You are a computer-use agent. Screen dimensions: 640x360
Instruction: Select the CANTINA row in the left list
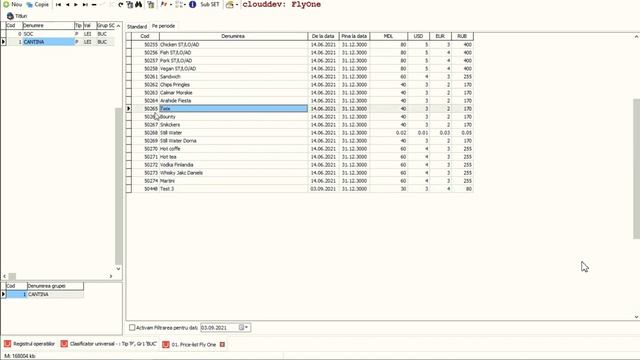click(x=60, y=42)
